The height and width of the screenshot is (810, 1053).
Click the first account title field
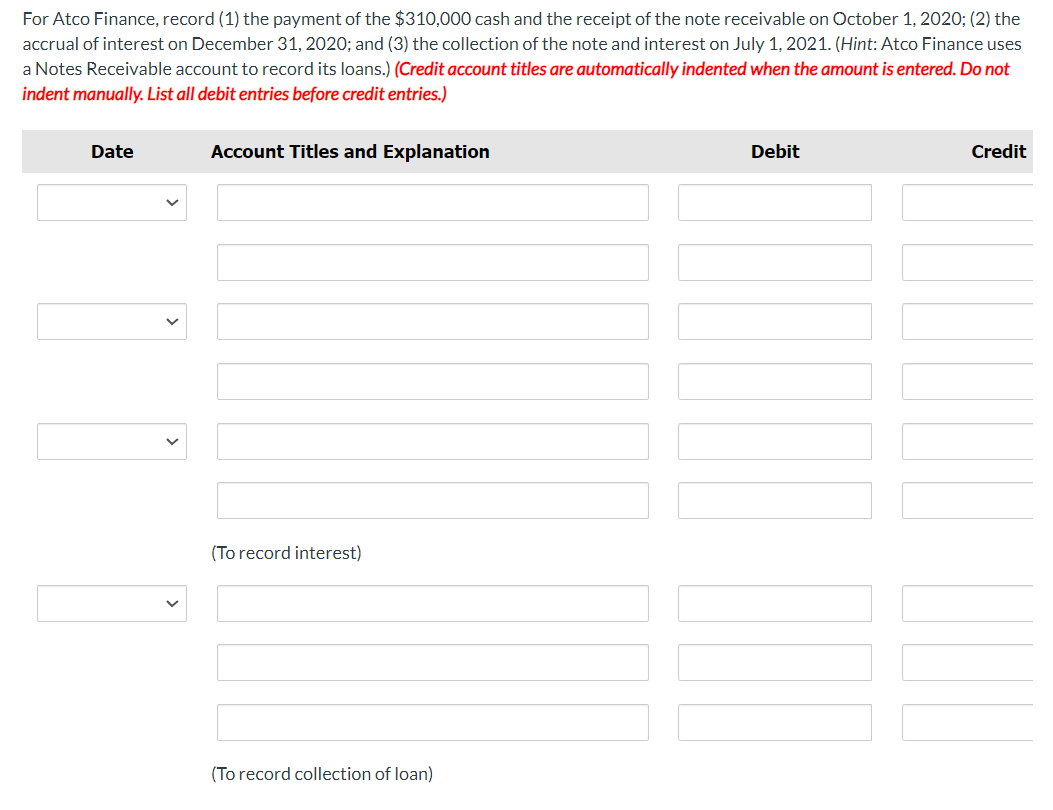tap(432, 202)
